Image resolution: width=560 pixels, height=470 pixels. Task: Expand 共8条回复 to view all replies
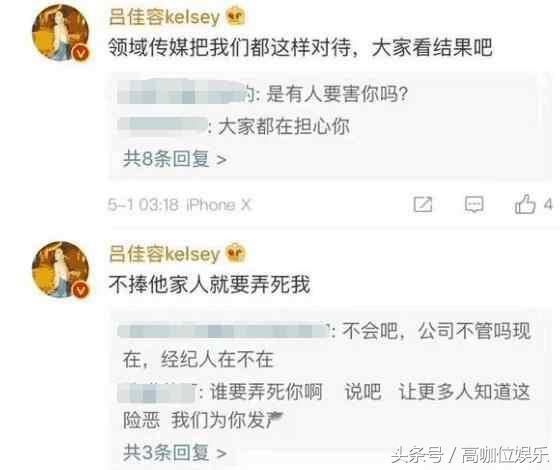(x=175, y=159)
